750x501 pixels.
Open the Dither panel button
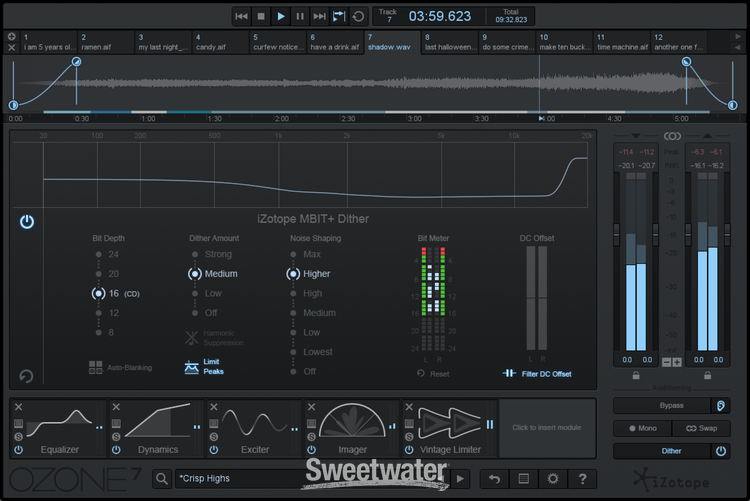click(662, 451)
